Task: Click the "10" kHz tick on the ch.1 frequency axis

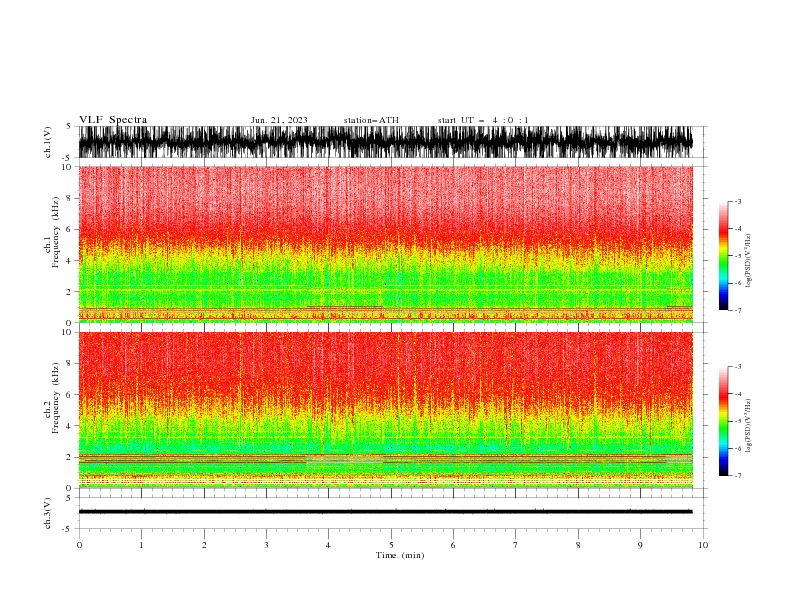Action: click(x=67, y=167)
